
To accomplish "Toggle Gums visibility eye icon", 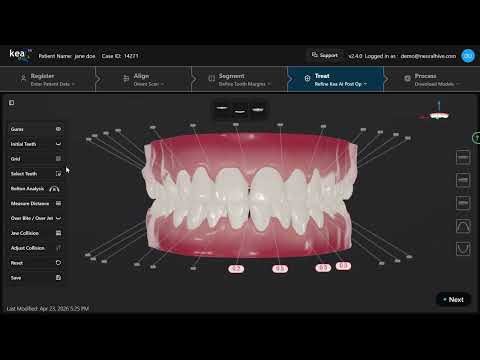I will pos(58,129).
